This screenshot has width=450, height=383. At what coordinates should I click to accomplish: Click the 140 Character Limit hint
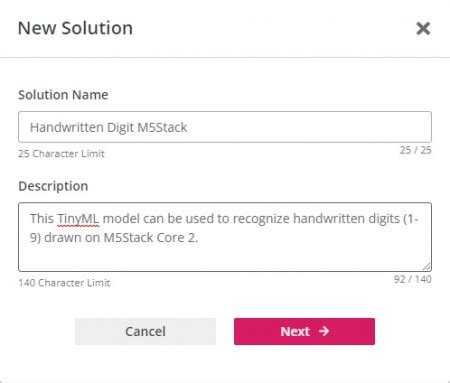click(64, 283)
